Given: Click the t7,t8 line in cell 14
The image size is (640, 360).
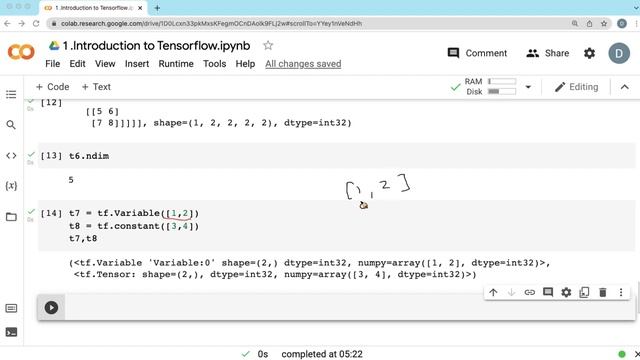Looking at the screenshot, I should tap(83, 238).
